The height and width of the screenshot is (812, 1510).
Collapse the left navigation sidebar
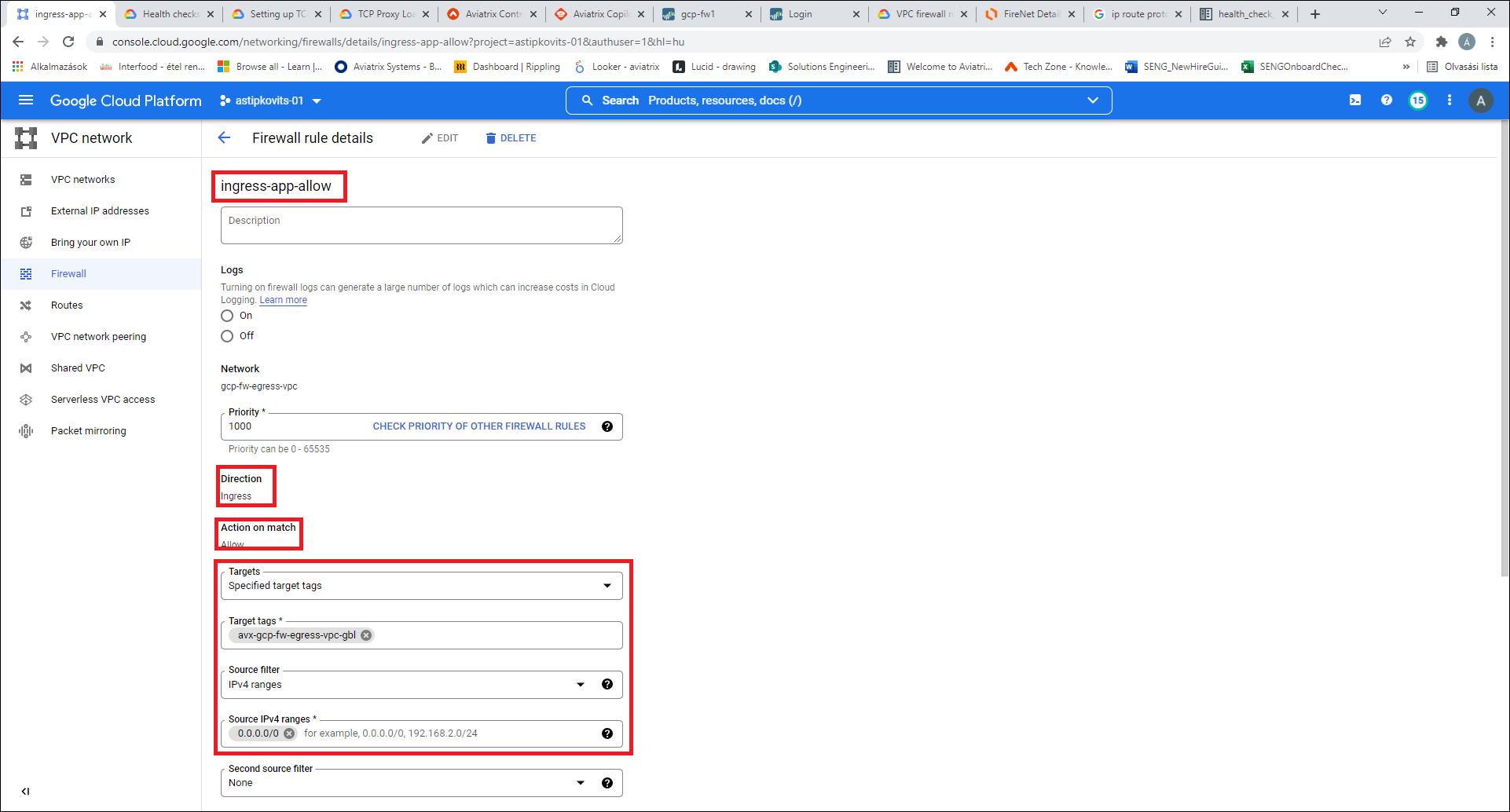(x=25, y=791)
